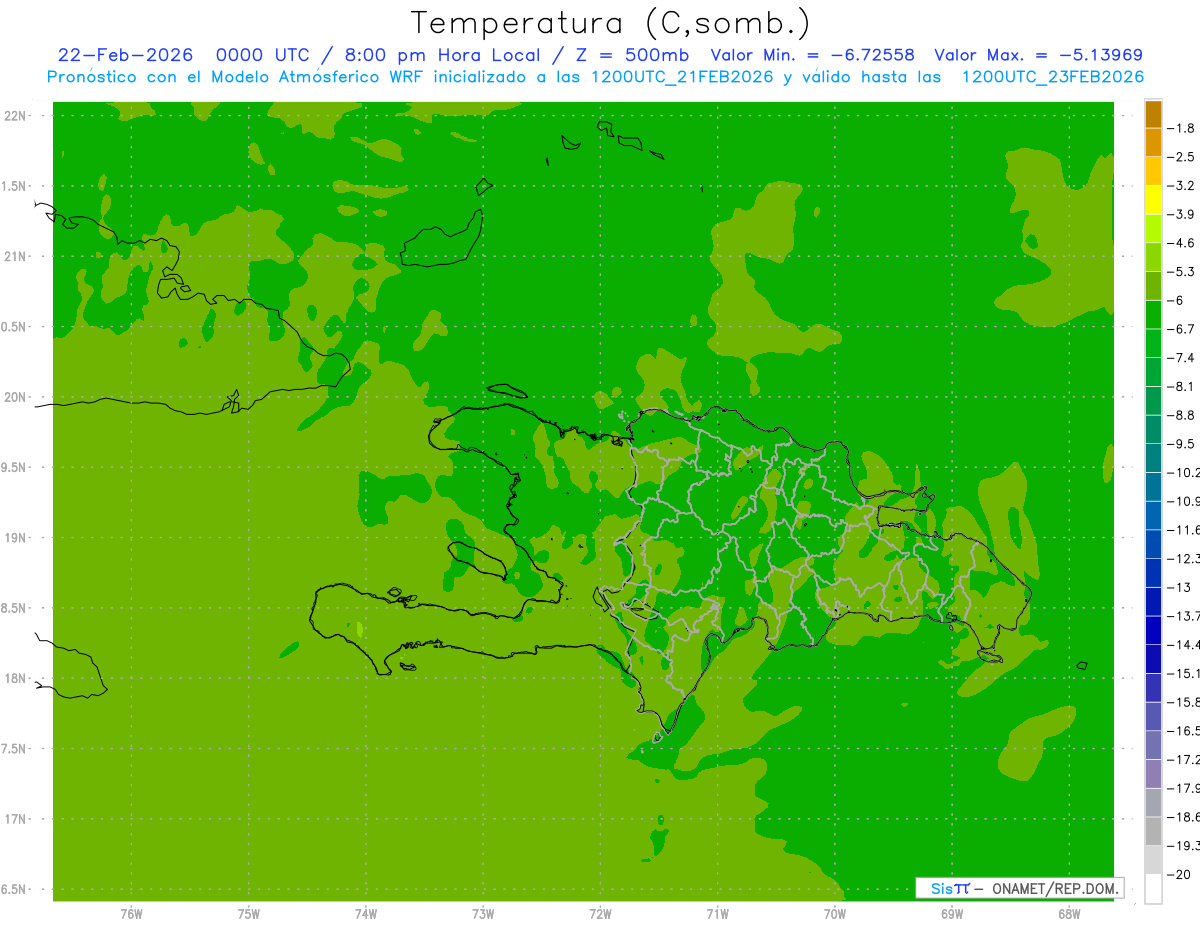1200x927 pixels.
Task: Click the '18N' latitude label
Action: pos(15,679)
